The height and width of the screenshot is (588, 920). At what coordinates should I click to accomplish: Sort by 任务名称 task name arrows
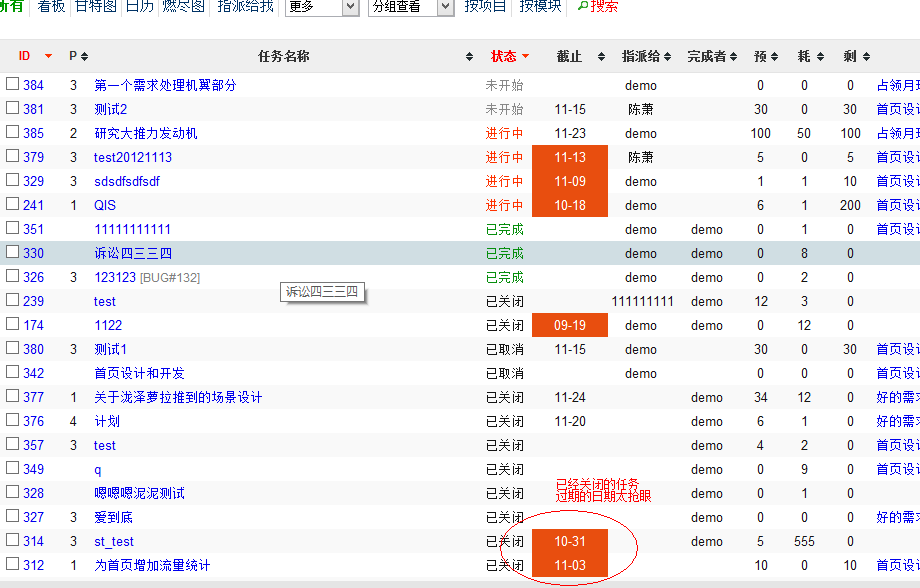469,57
